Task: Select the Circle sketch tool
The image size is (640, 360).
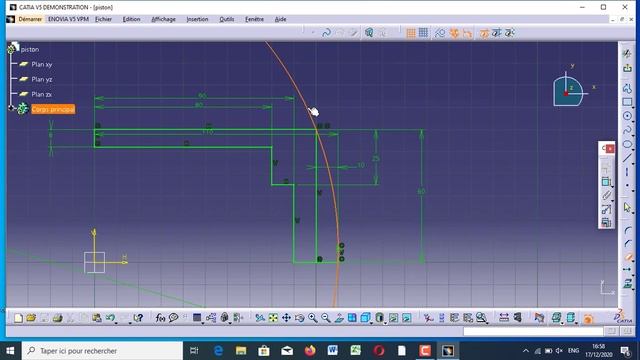Action: point(627,116)
